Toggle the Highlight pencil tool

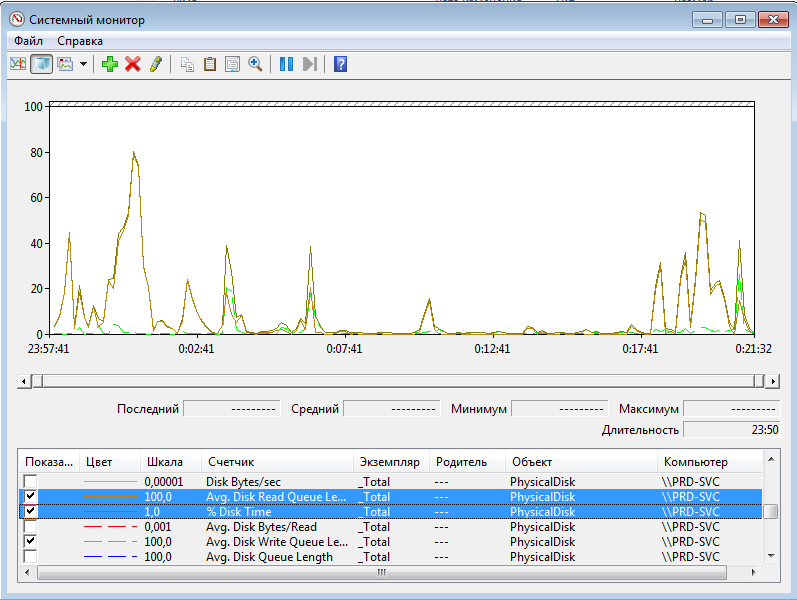click(x=155, y=64)
